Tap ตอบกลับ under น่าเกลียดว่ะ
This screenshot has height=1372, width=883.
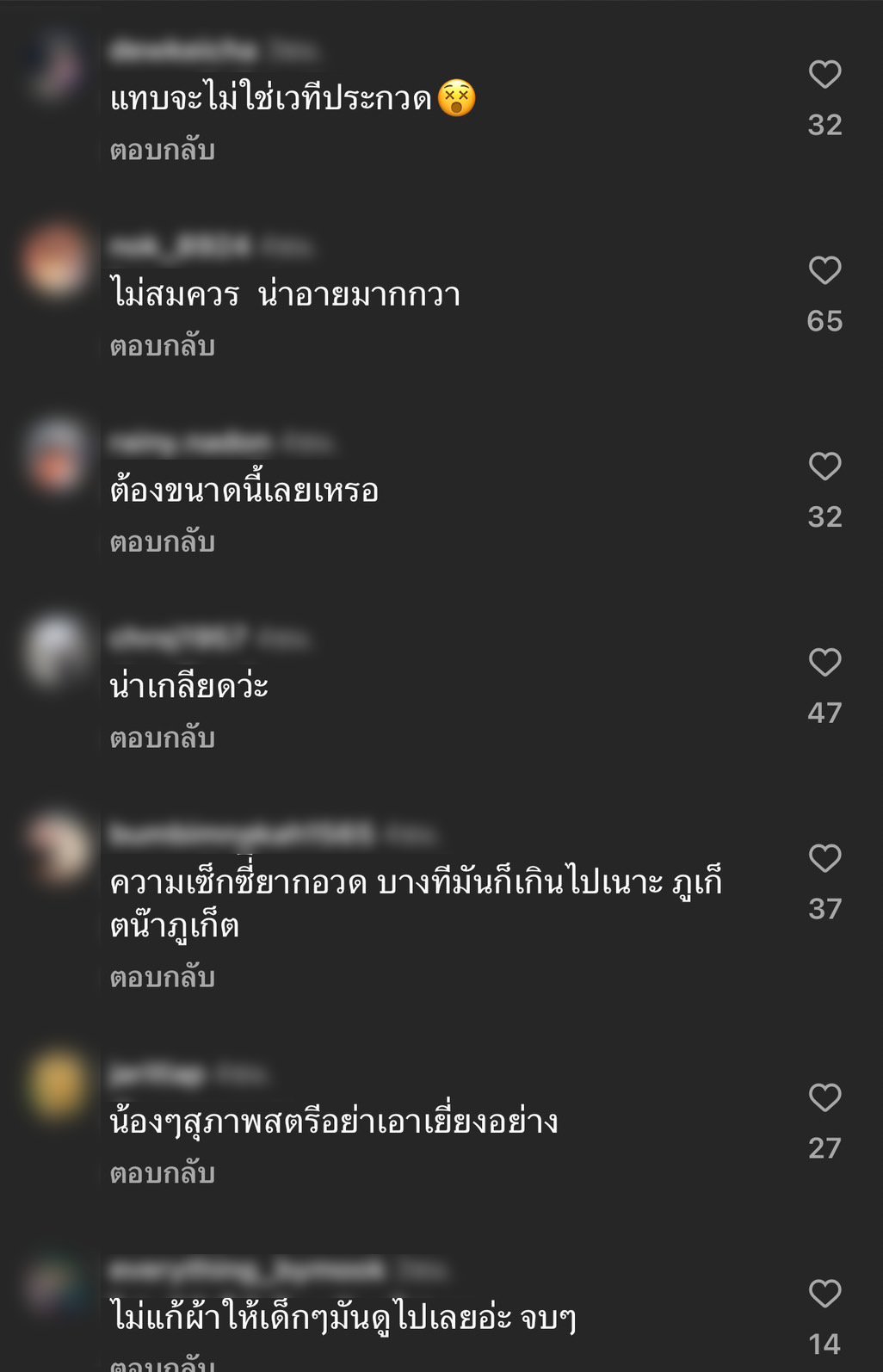[x=162, y=739]
